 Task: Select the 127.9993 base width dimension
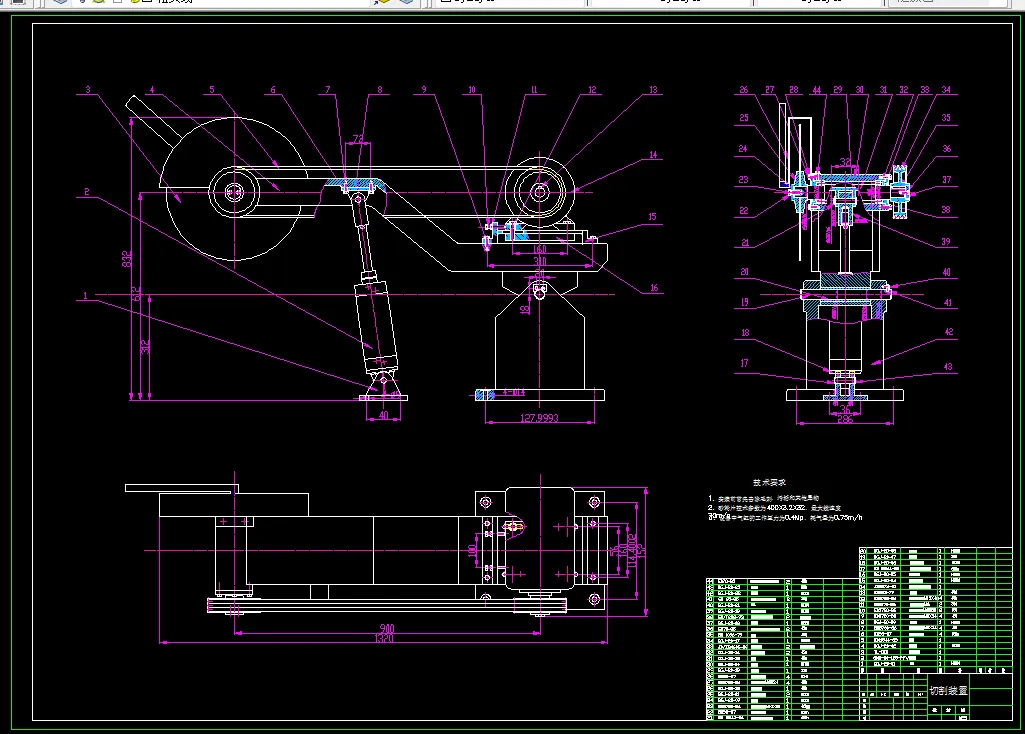coord(539,418)
